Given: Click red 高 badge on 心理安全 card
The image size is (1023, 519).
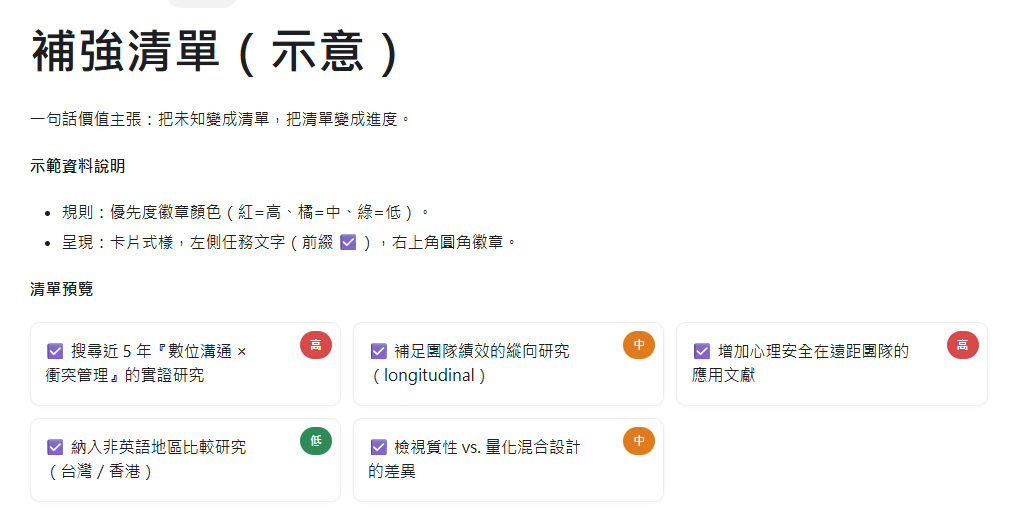Looking at the screenshot, I should pyautogui.click(x=962, y=345).
